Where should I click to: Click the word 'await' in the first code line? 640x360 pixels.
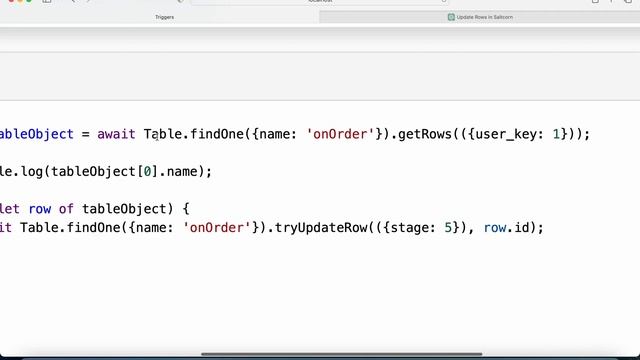click(x=116, y=134)
